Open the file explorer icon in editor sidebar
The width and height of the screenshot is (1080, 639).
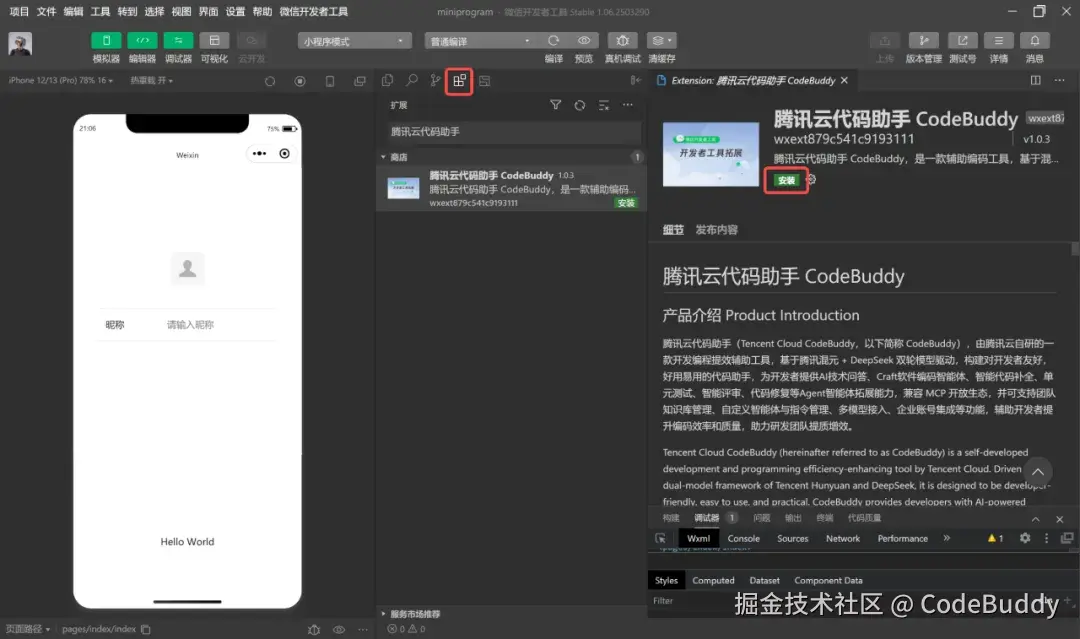tap(388, 82)
